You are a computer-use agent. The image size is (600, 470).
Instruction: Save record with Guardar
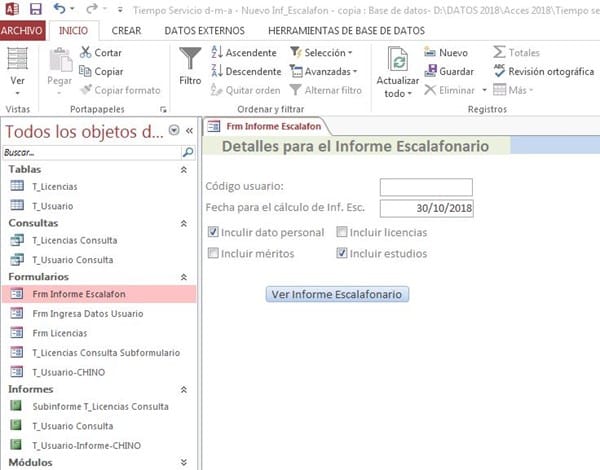(449, 71)
